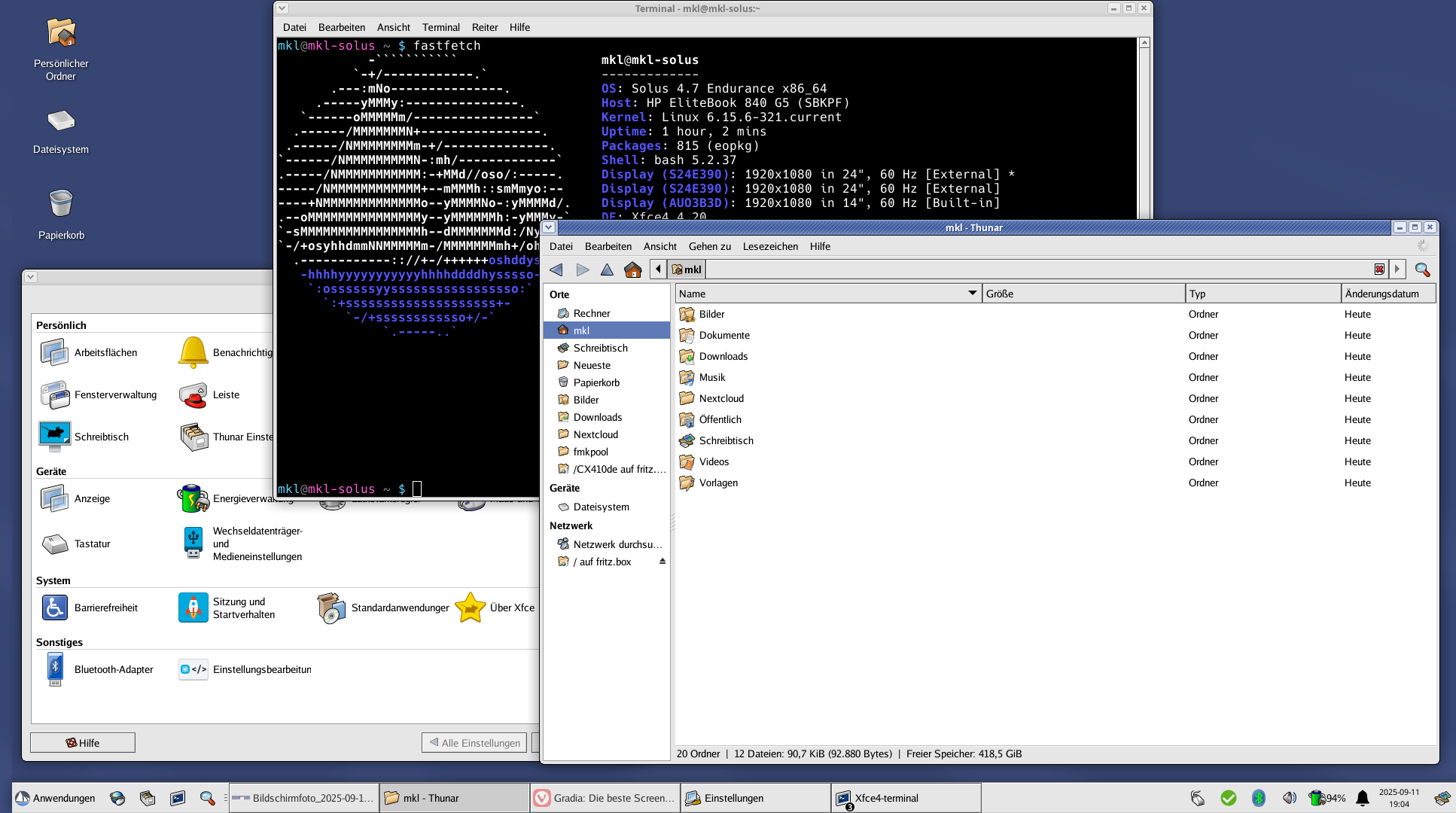Open Arbeitsflächen settings

tap(89, 352)
